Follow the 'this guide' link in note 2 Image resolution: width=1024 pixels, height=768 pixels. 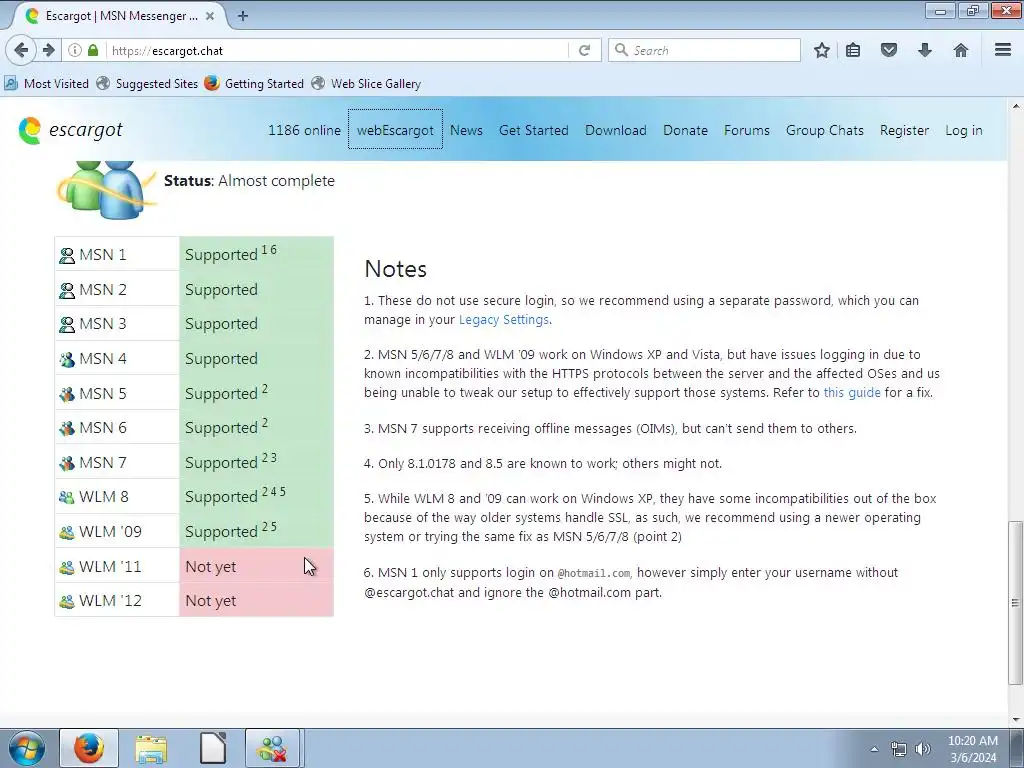point(852,392)
